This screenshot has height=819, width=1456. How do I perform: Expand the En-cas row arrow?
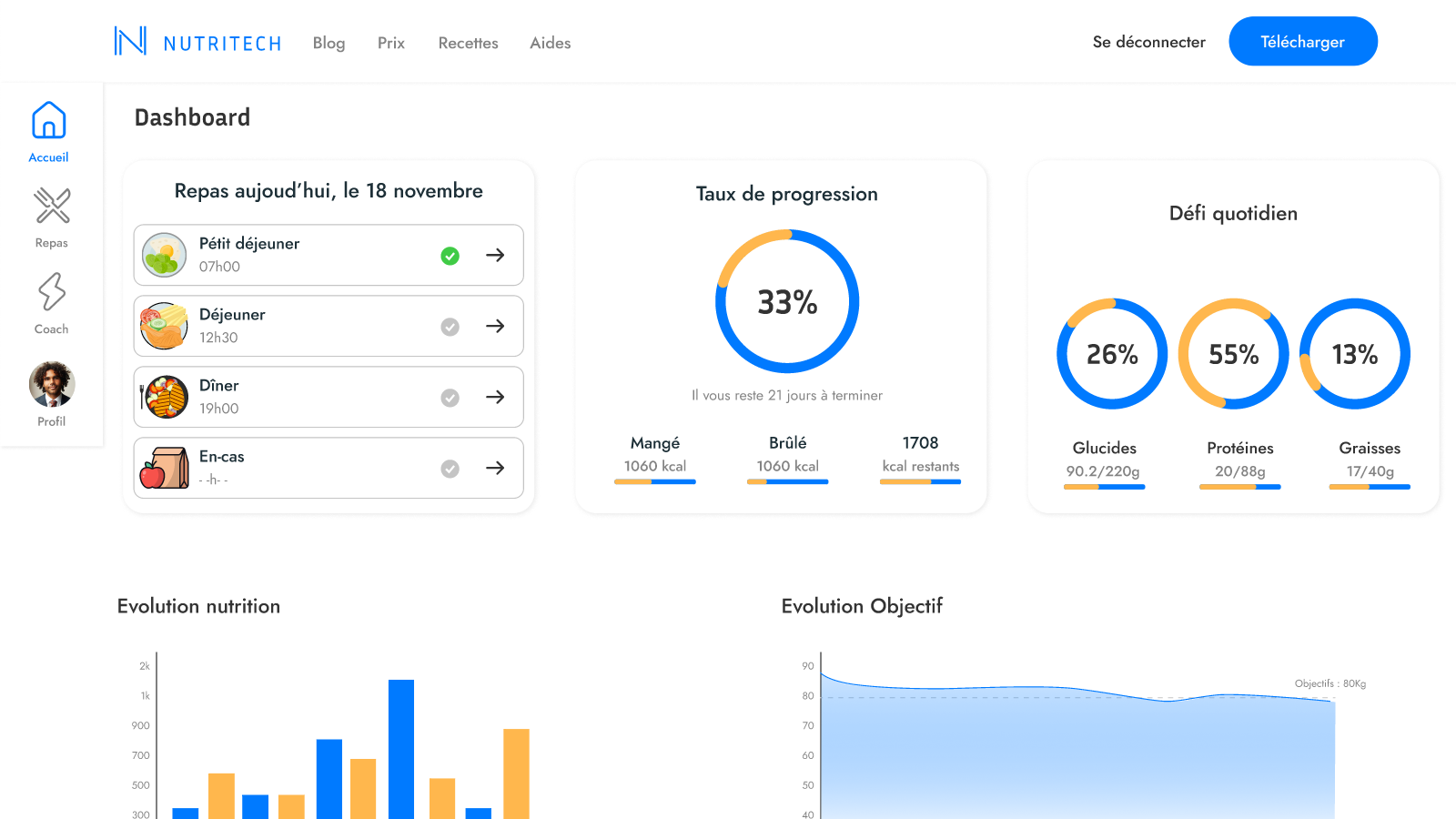click(495, 468)
